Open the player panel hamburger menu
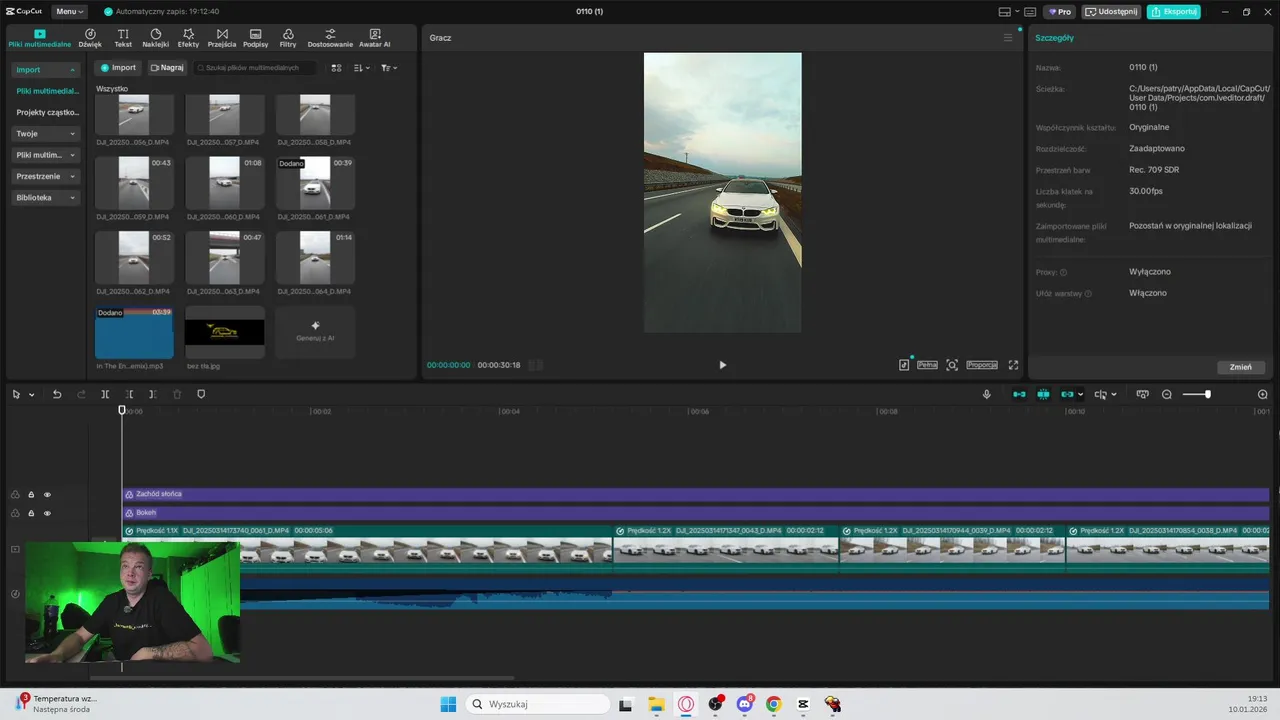This screenshot has height=720, width=1280. click(1008, 38)
